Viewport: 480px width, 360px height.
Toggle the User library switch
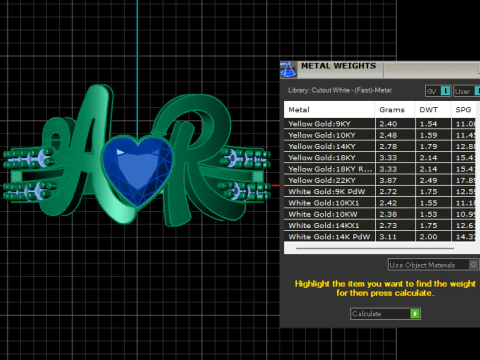pos(467,91)
